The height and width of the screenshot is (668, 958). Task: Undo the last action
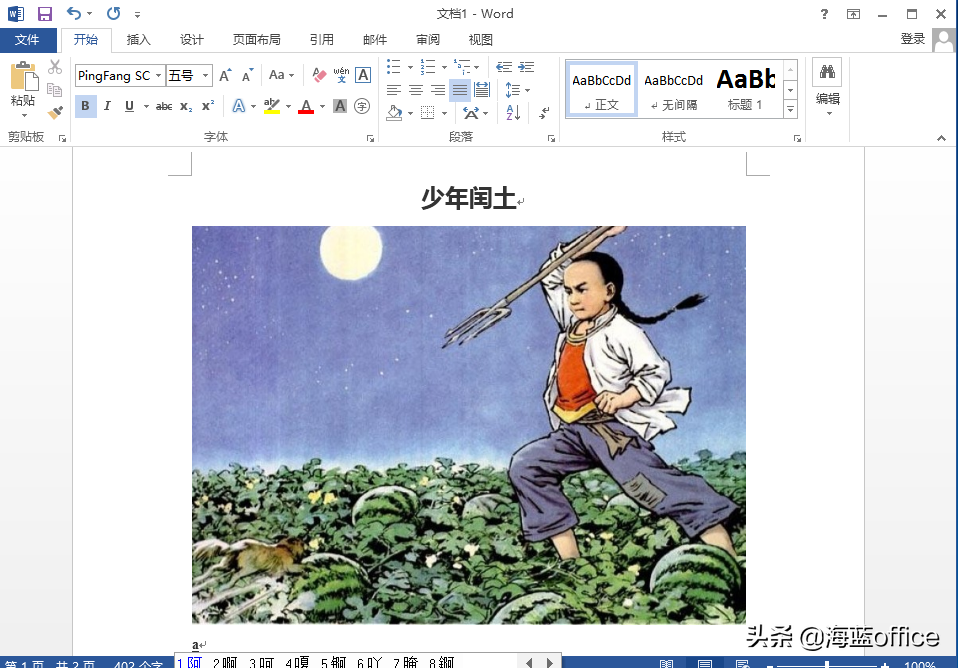74,13
